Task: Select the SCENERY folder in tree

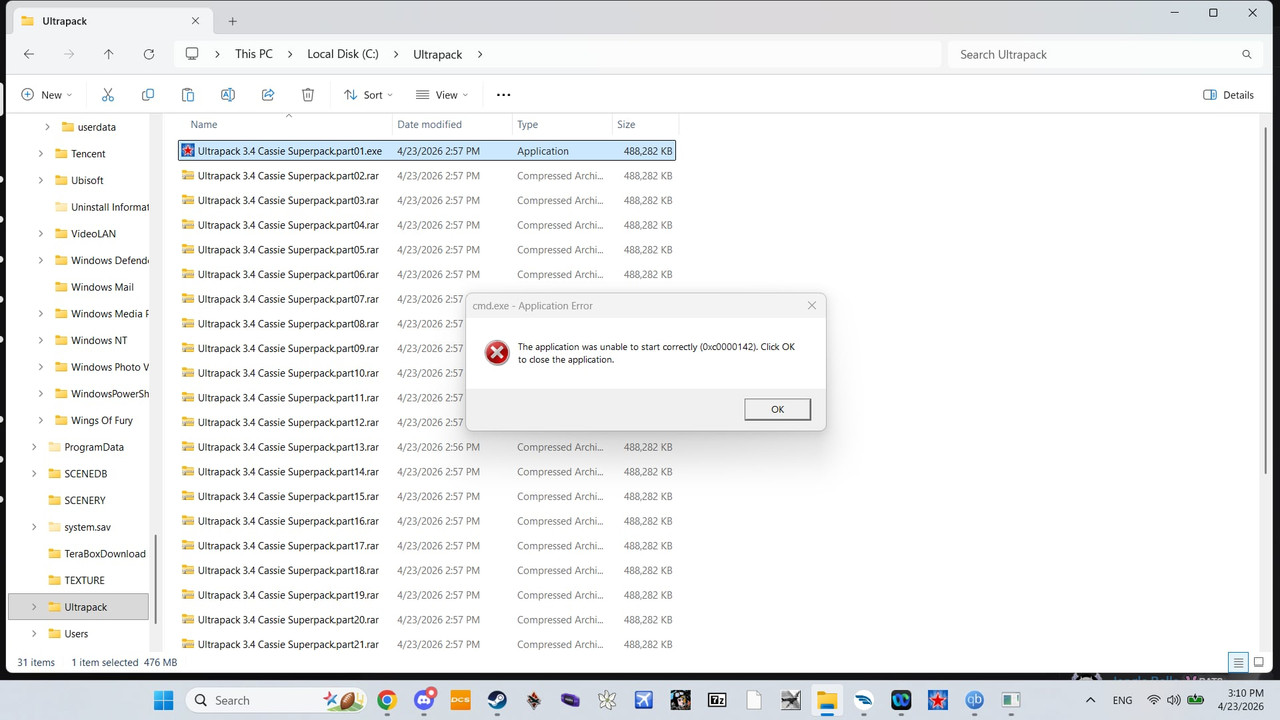Action: click(77, 500)
